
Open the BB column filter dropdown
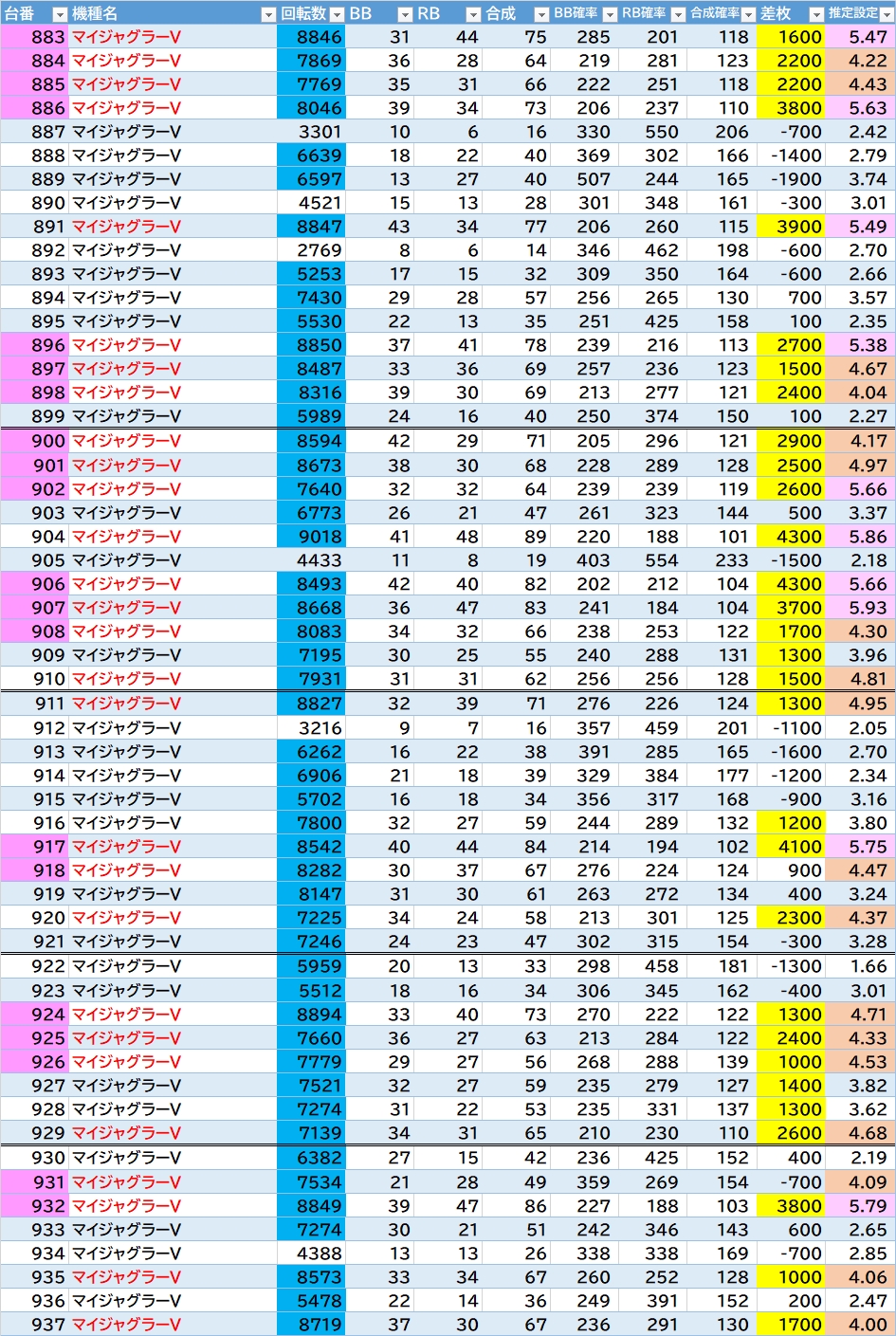(405, 14)
